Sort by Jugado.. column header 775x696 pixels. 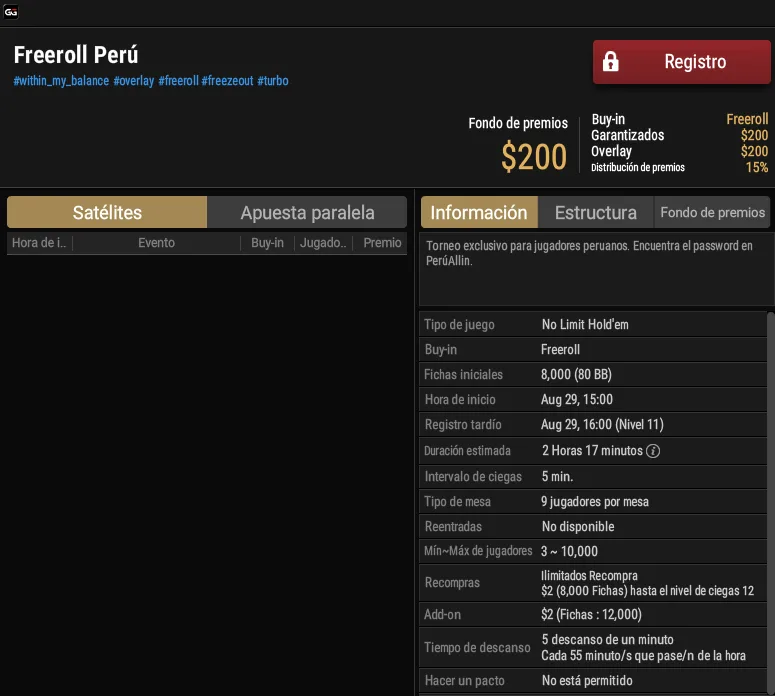pos(323,243)
